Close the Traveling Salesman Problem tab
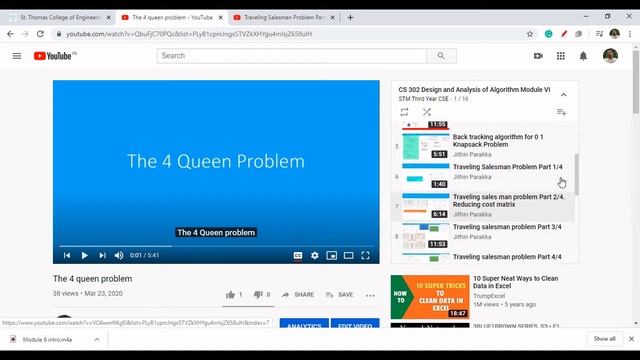 332,18
